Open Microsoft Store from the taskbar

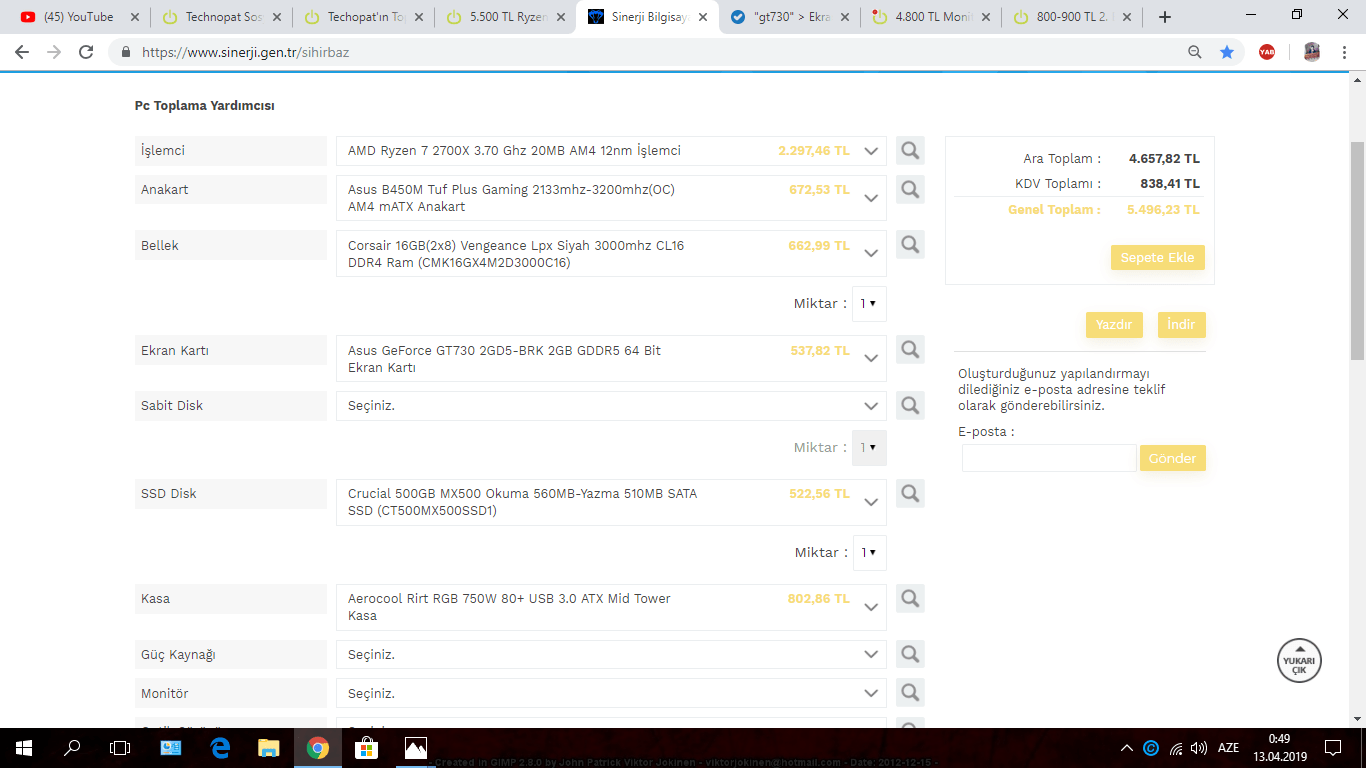pos(367,748)
